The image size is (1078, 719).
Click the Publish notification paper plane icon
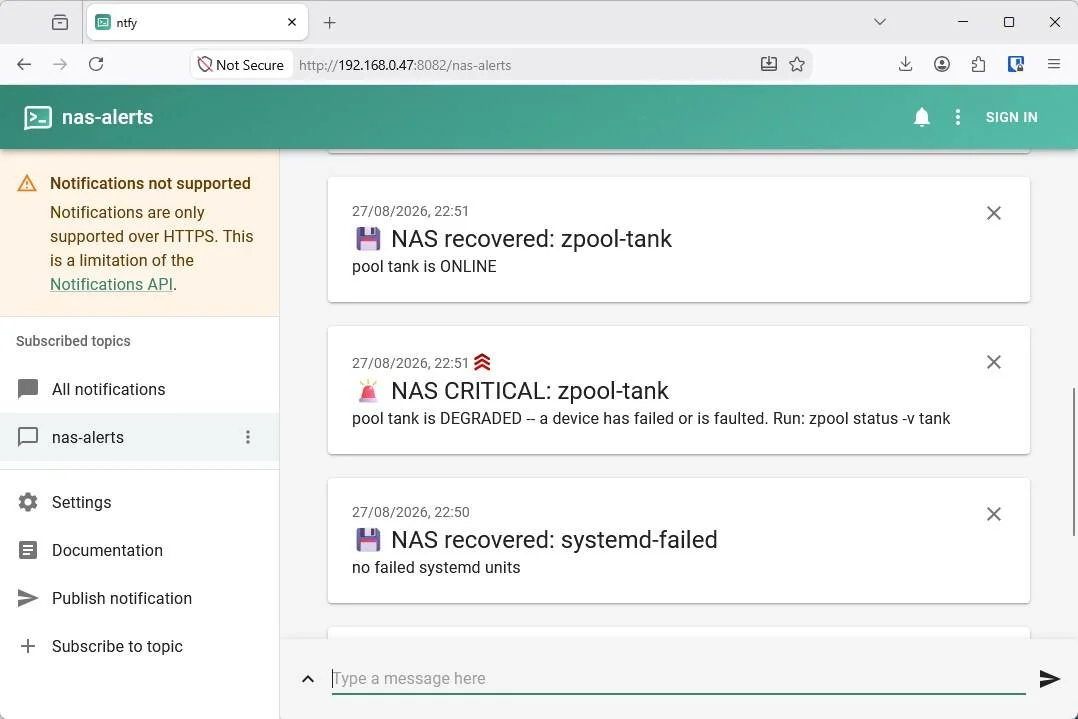[28, 599]
